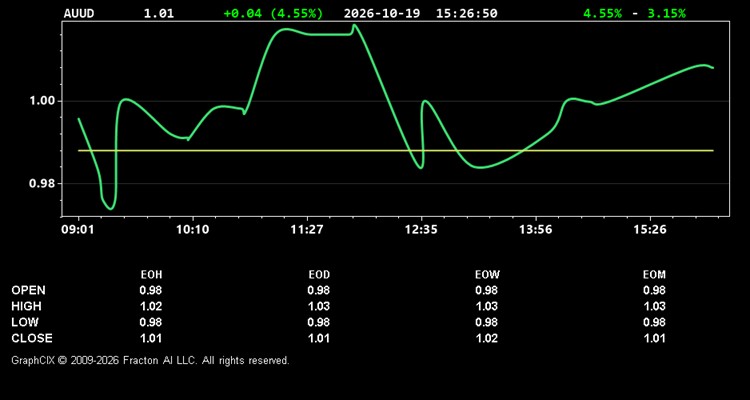This screenshot has height=400, width=750.
Task: Select the 10:10 time axis label
Action: point(192,230)
